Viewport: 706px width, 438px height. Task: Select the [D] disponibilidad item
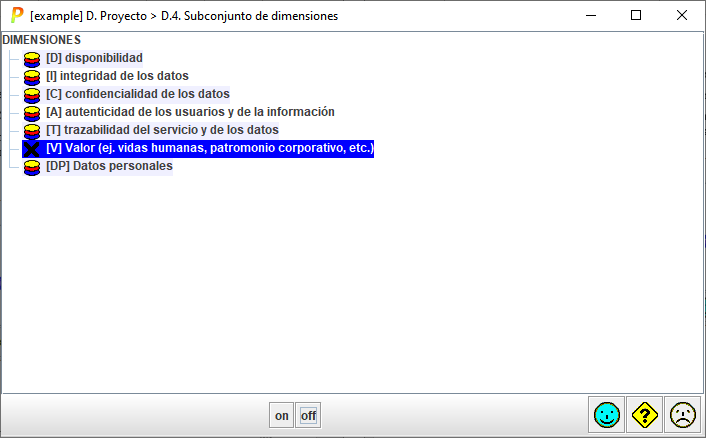(x=94, y=58)
